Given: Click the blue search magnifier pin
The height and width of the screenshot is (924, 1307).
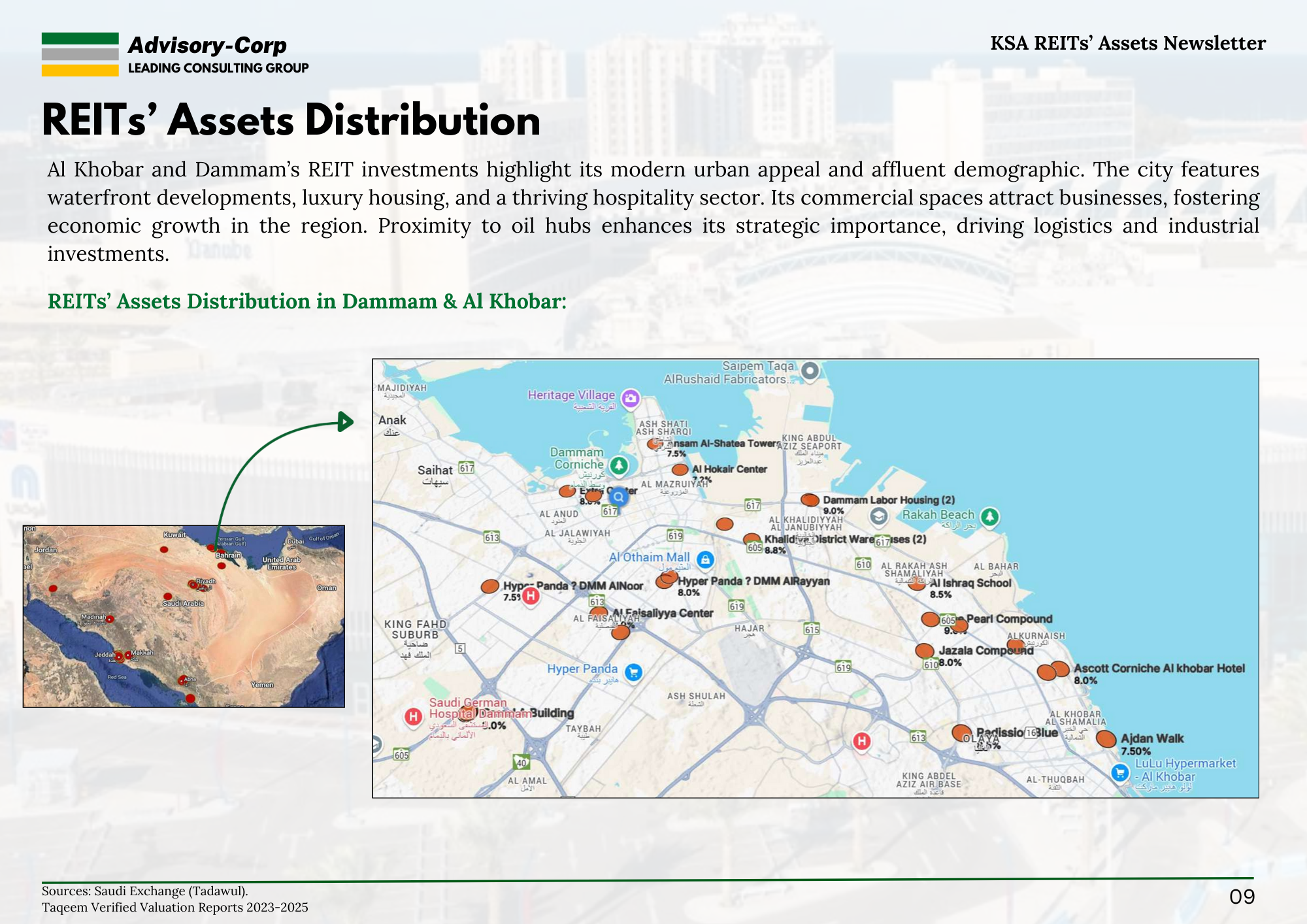Looking at the screenshot, I should (618, 497).
